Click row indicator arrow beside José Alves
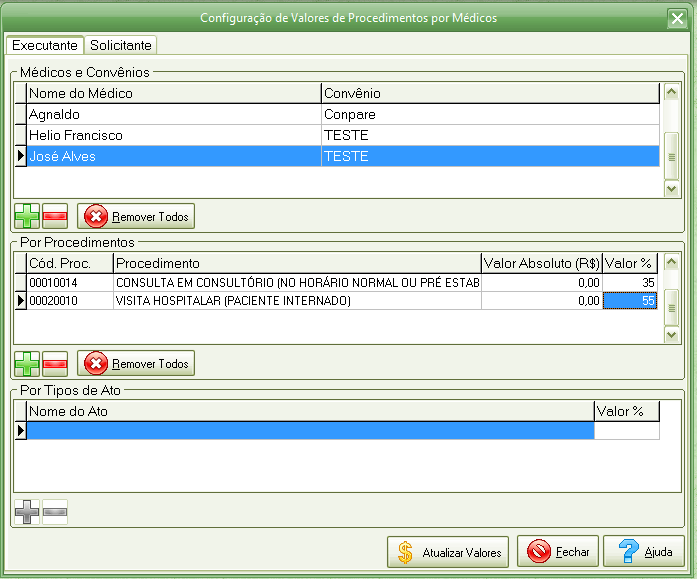The image size is (697, 579). click(x=20, y=156)
